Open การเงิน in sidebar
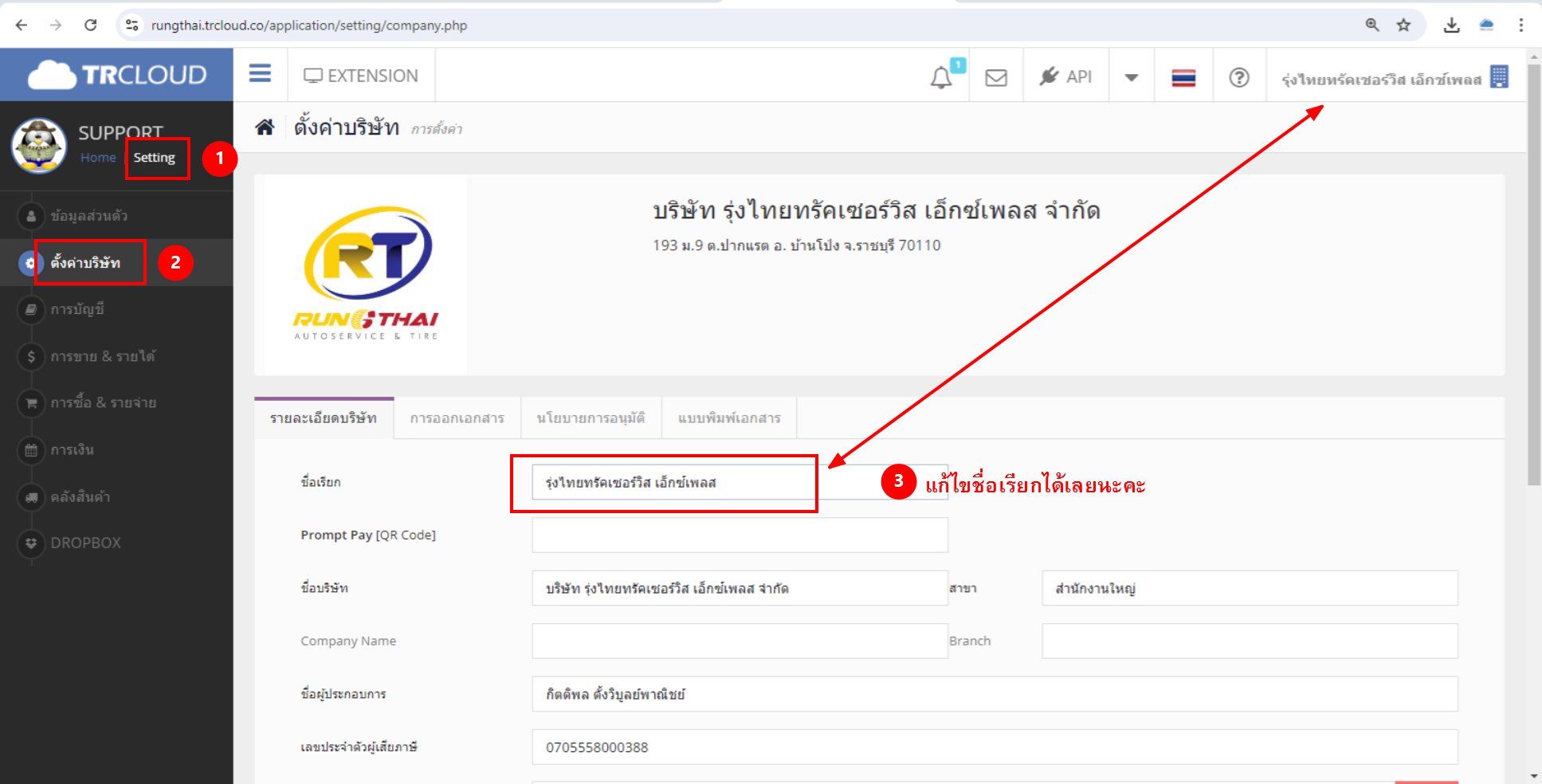This screenshot has height=784, width=1542. (x=73, y=449)
